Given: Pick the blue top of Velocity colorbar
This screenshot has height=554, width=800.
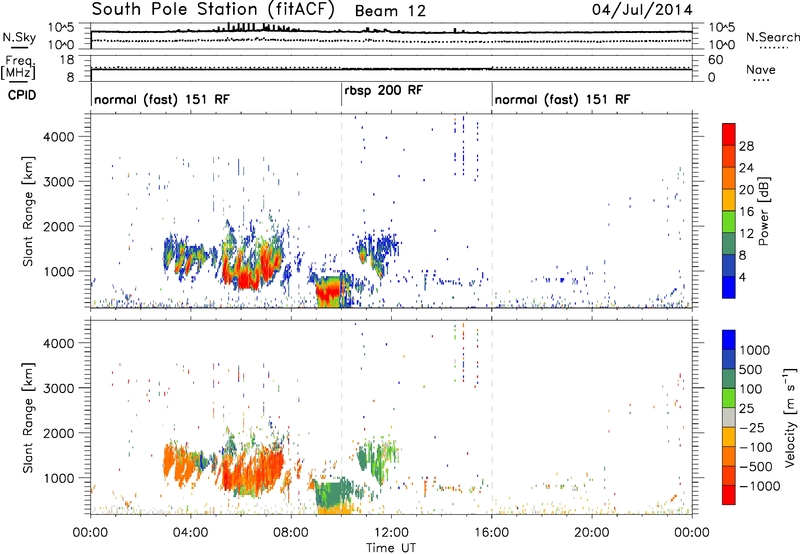Looking at the screenshot, I should pyautogui.click(x=729, y=339).
